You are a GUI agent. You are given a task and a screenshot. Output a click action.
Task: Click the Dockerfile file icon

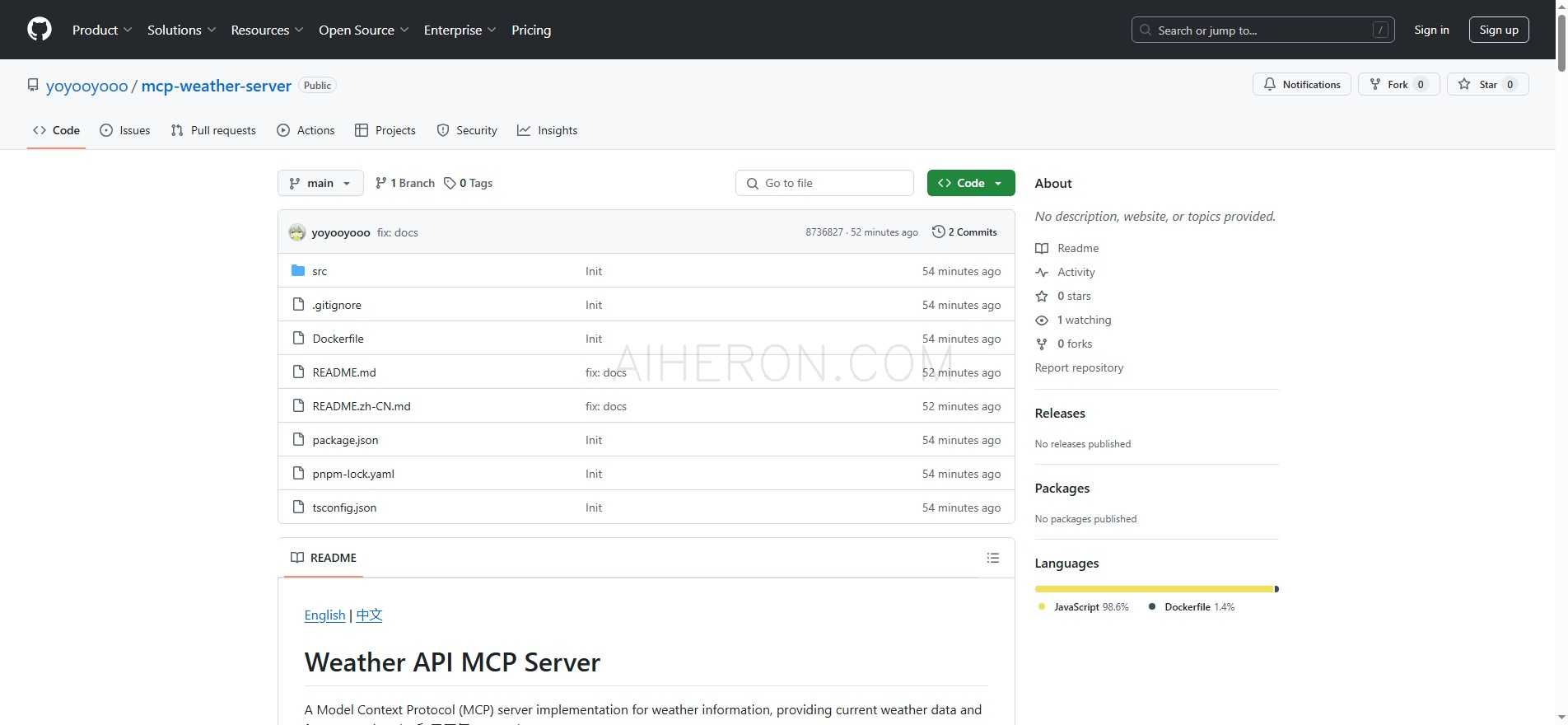298,339
